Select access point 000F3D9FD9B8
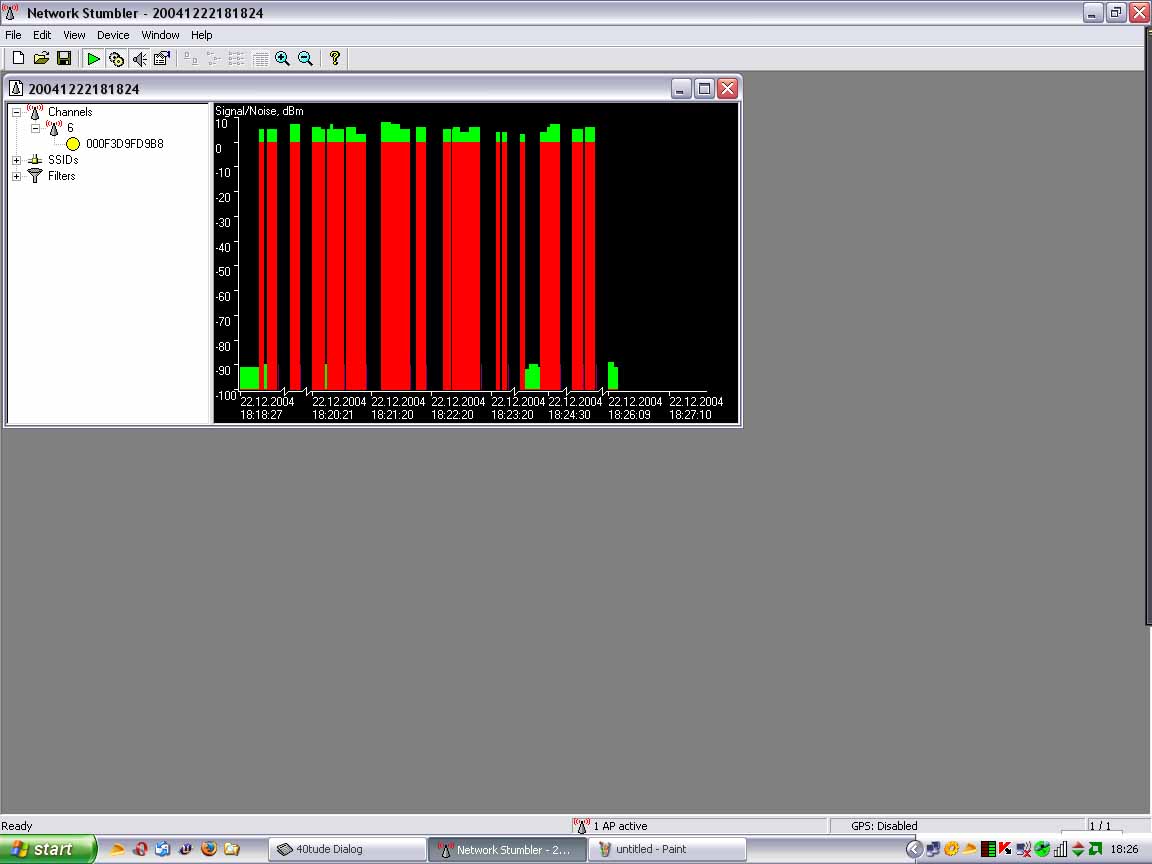The image size is (1152, 864). point(124,144)
